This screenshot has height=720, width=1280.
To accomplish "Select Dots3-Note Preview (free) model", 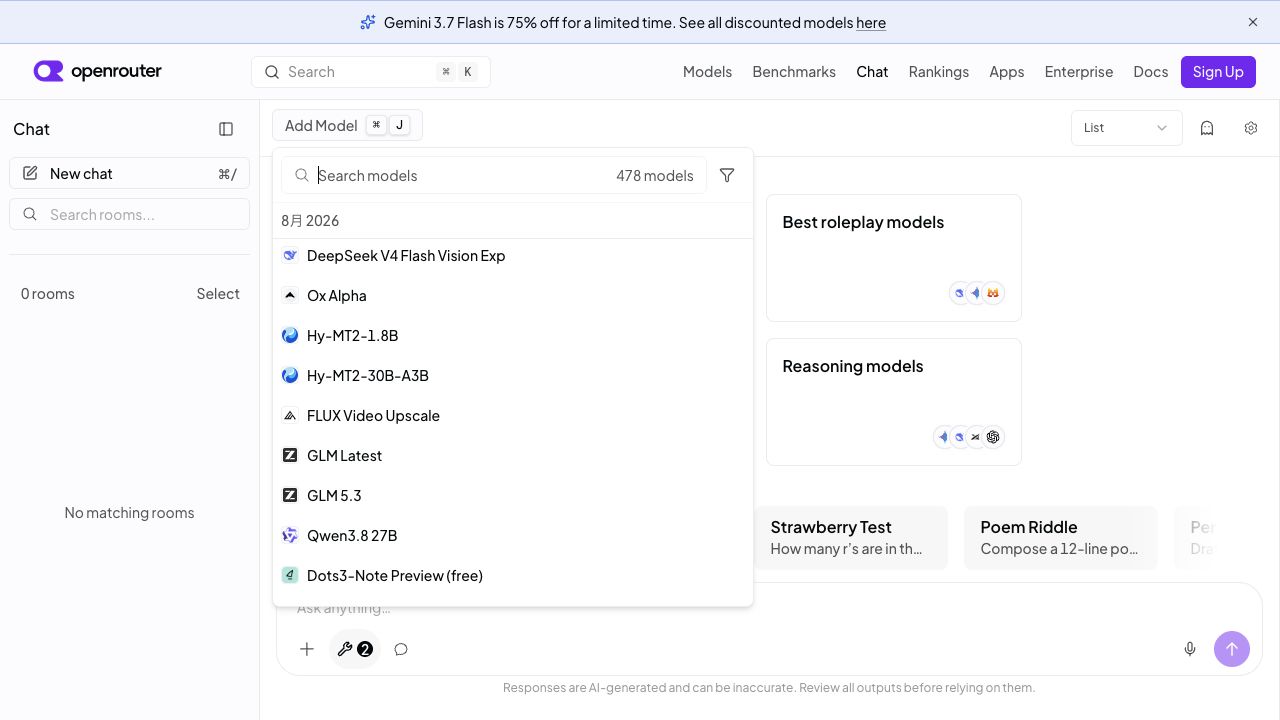I will (512, 575).
